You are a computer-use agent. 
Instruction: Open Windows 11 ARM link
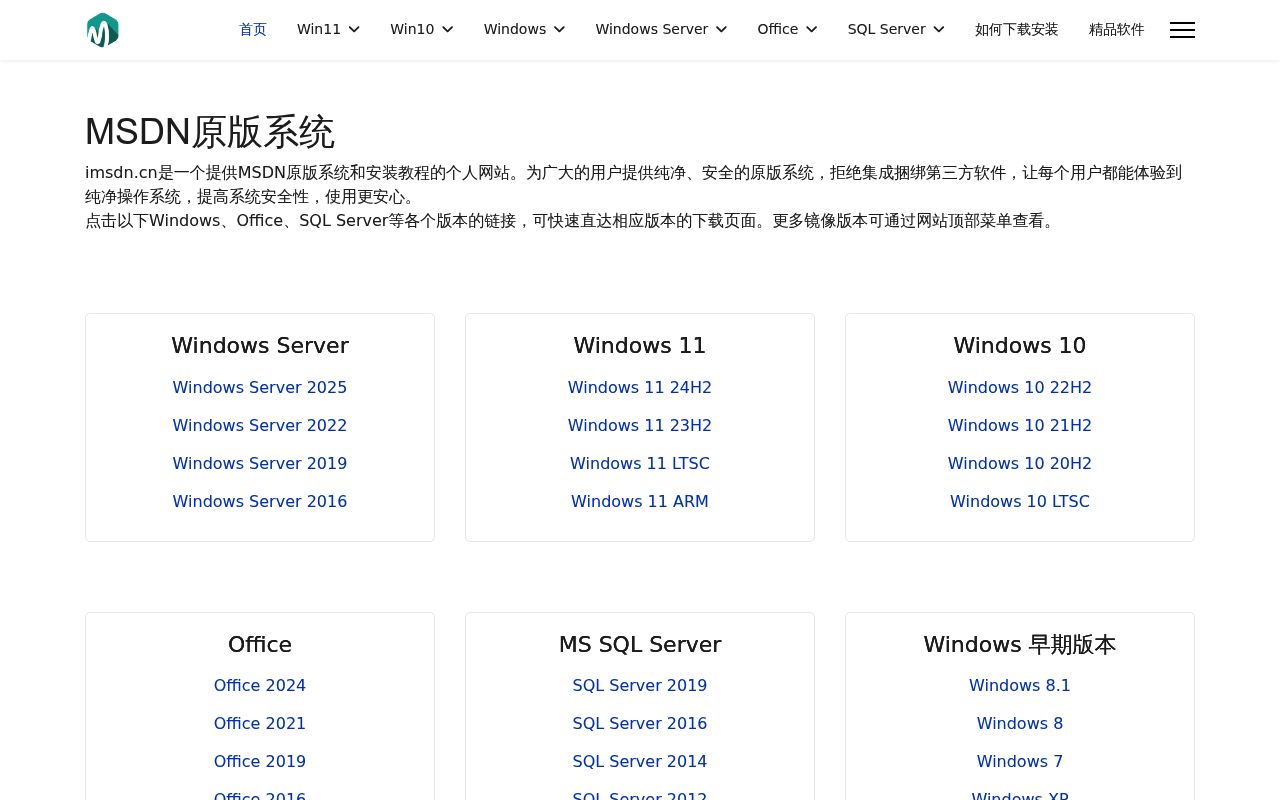(640, 502)
